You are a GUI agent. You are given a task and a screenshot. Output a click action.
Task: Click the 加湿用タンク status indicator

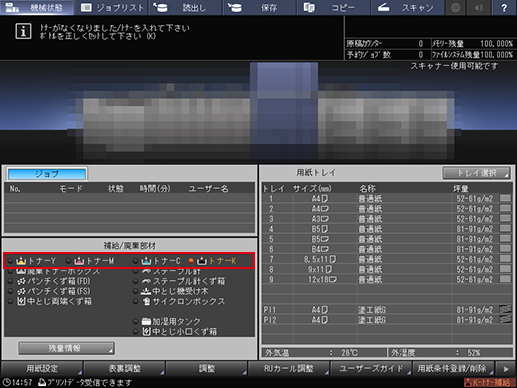click(x=135, y=322)
